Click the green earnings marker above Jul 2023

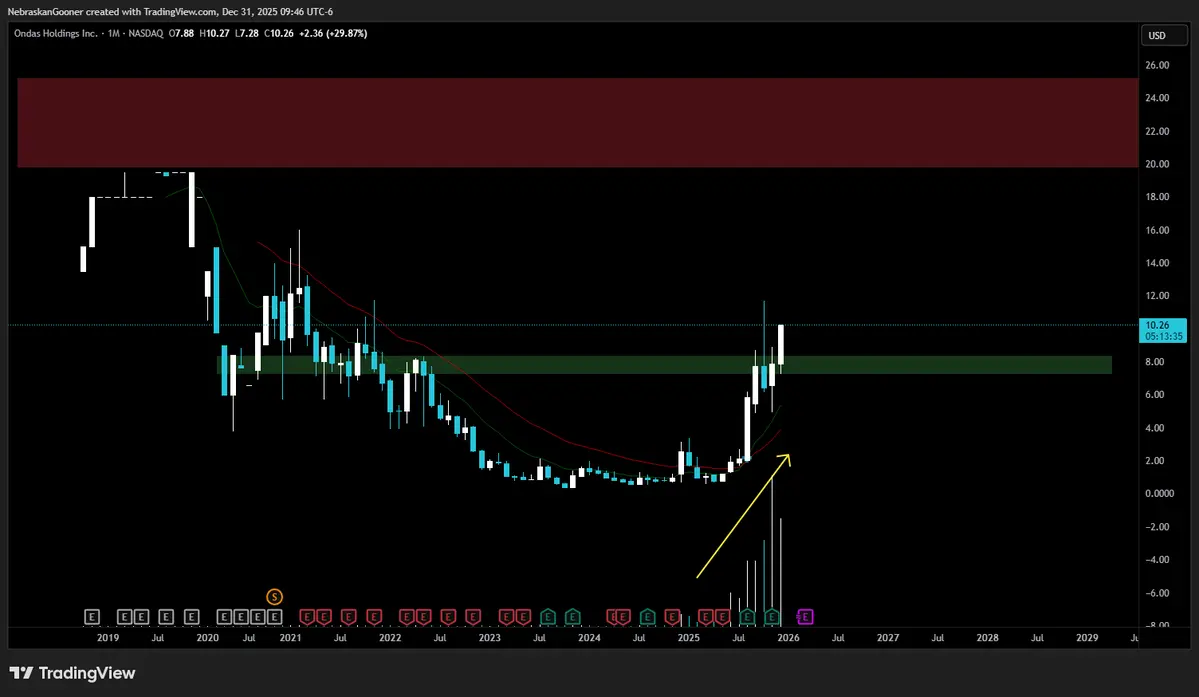point(548,617)
